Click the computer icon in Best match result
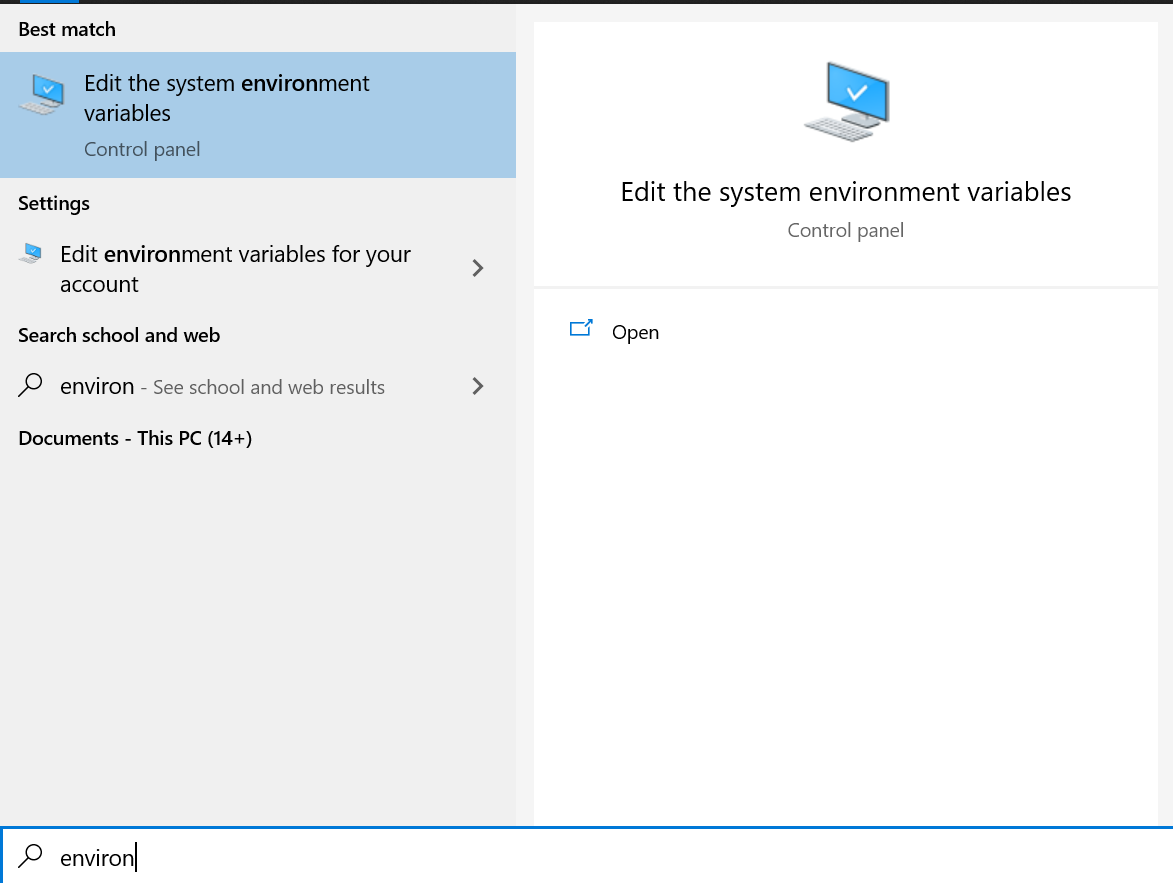 pyautogui.click(x=42, y=95)
